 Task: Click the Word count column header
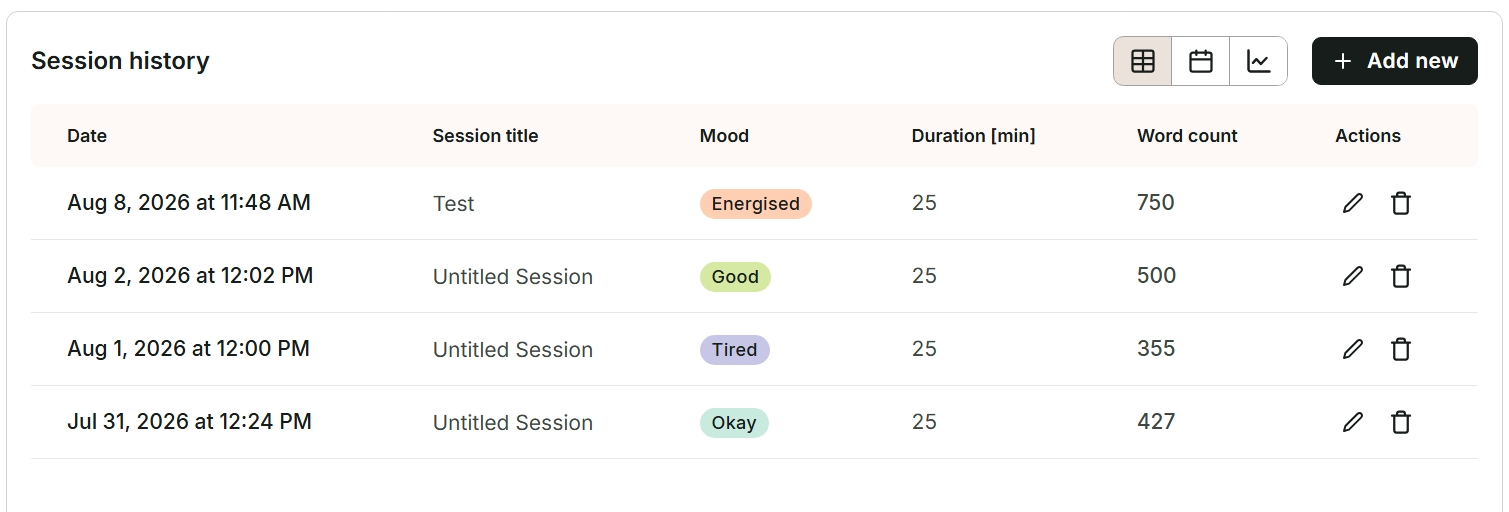(x=1187, y=136)
